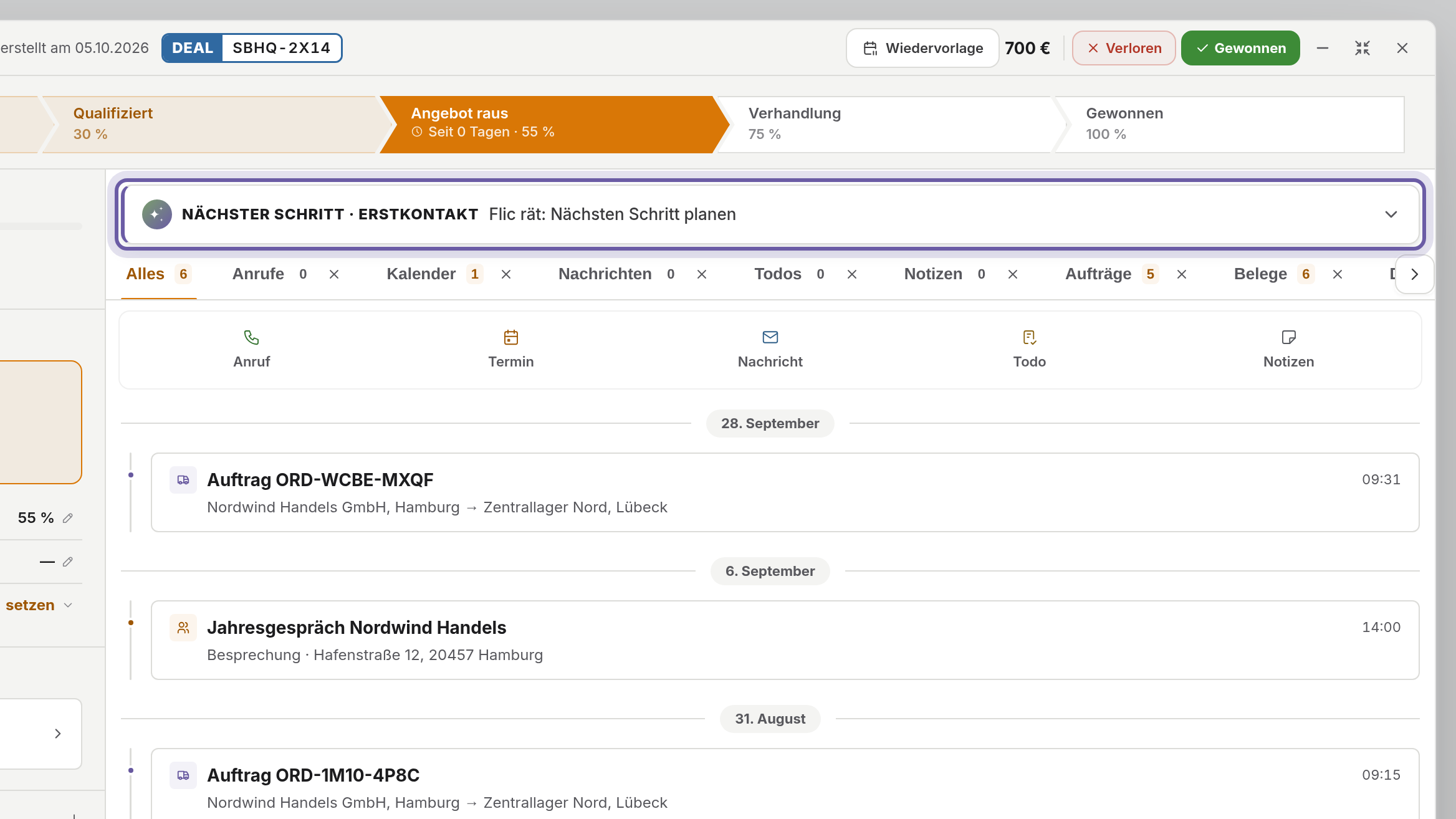Close the Todos tab via X
The image size is (1456, 819).
852,274
